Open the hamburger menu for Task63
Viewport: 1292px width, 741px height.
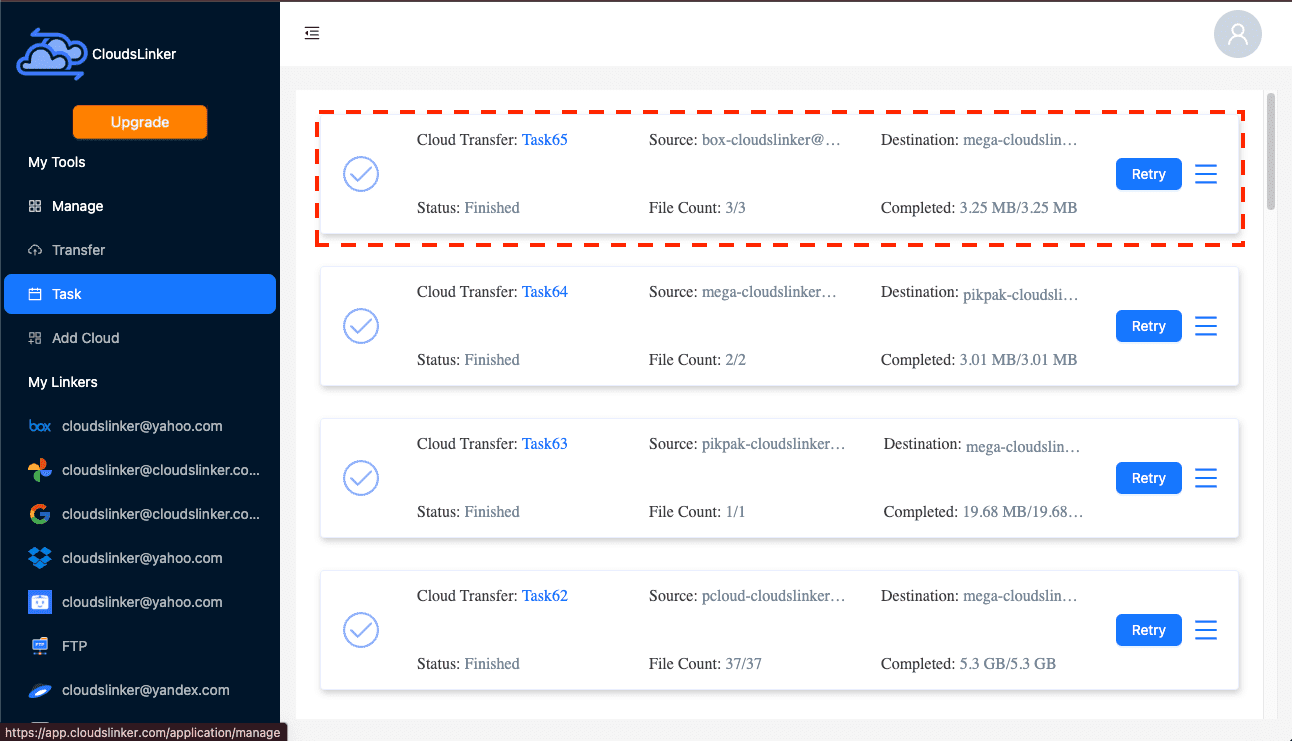point(1206,478)
